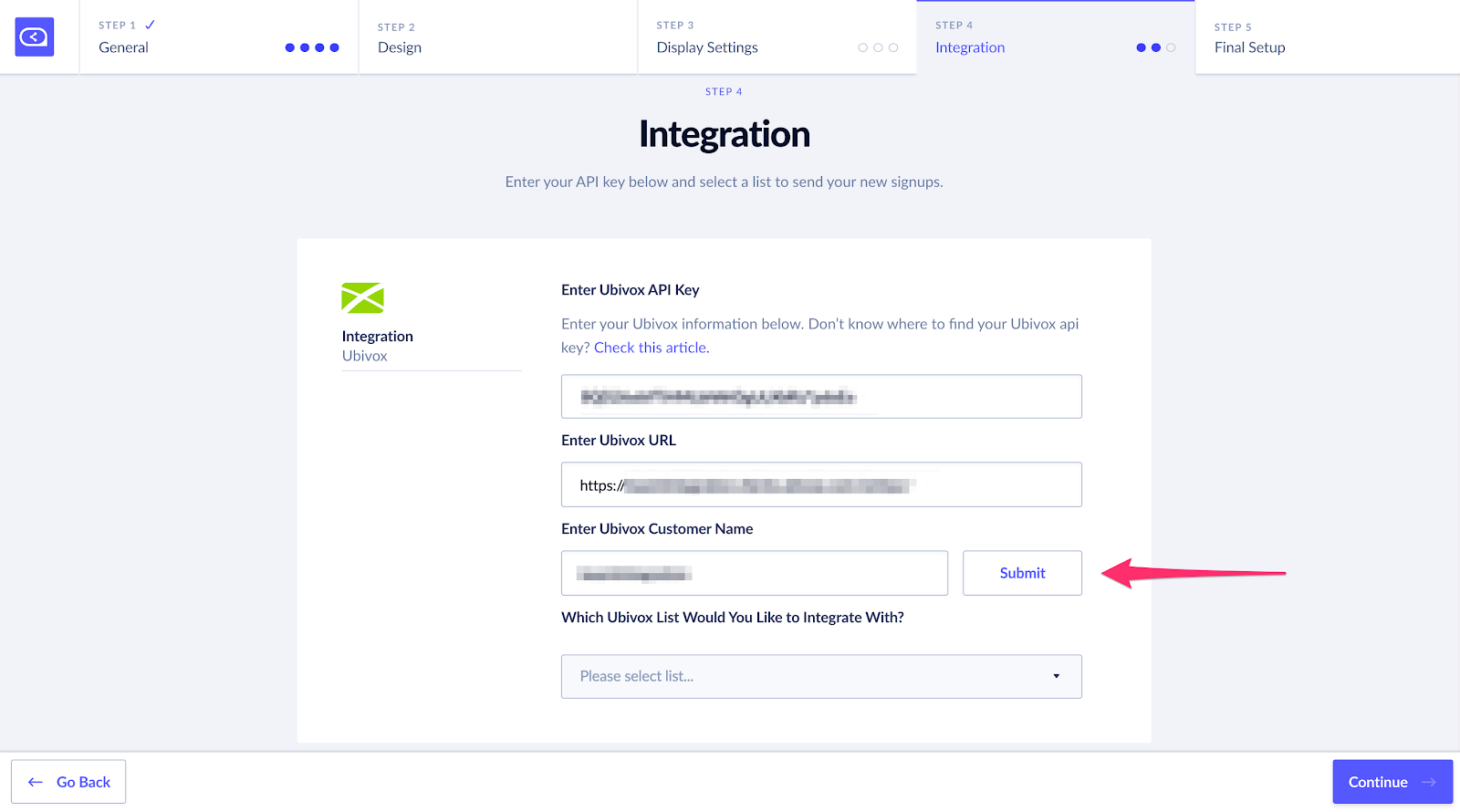This screenshot has width=1460, height=812.
Task: Click the 'Ubivox' name under Integration
Action: tap(364, 356)
